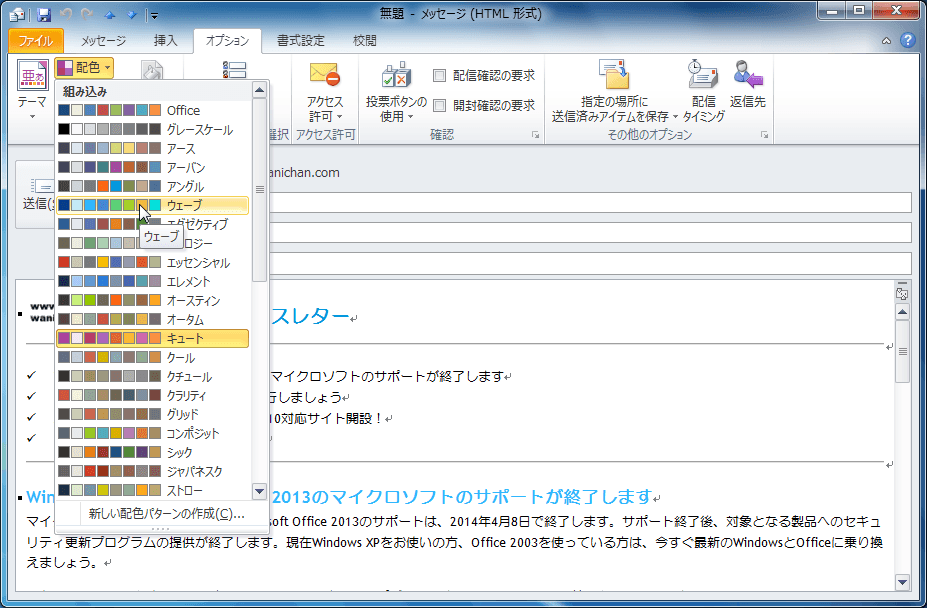Choose the グリッド color scheme
This screenshot has height=608, width=927.
pyautogui.click(x=153, y=415)
